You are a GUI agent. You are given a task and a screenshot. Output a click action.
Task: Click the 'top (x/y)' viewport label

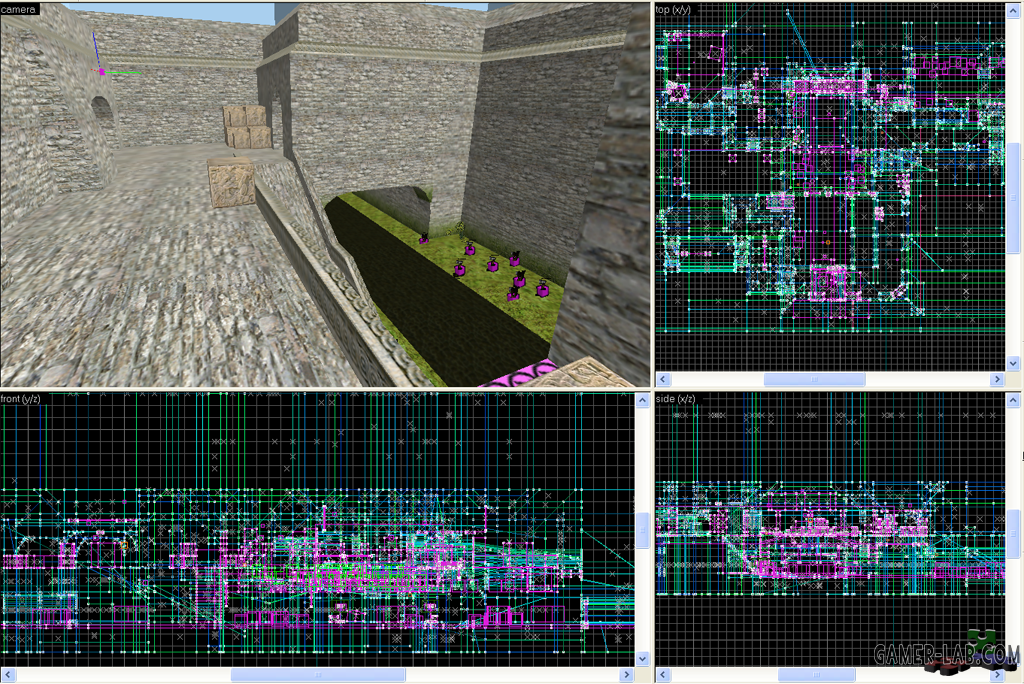tap(673, 9)
